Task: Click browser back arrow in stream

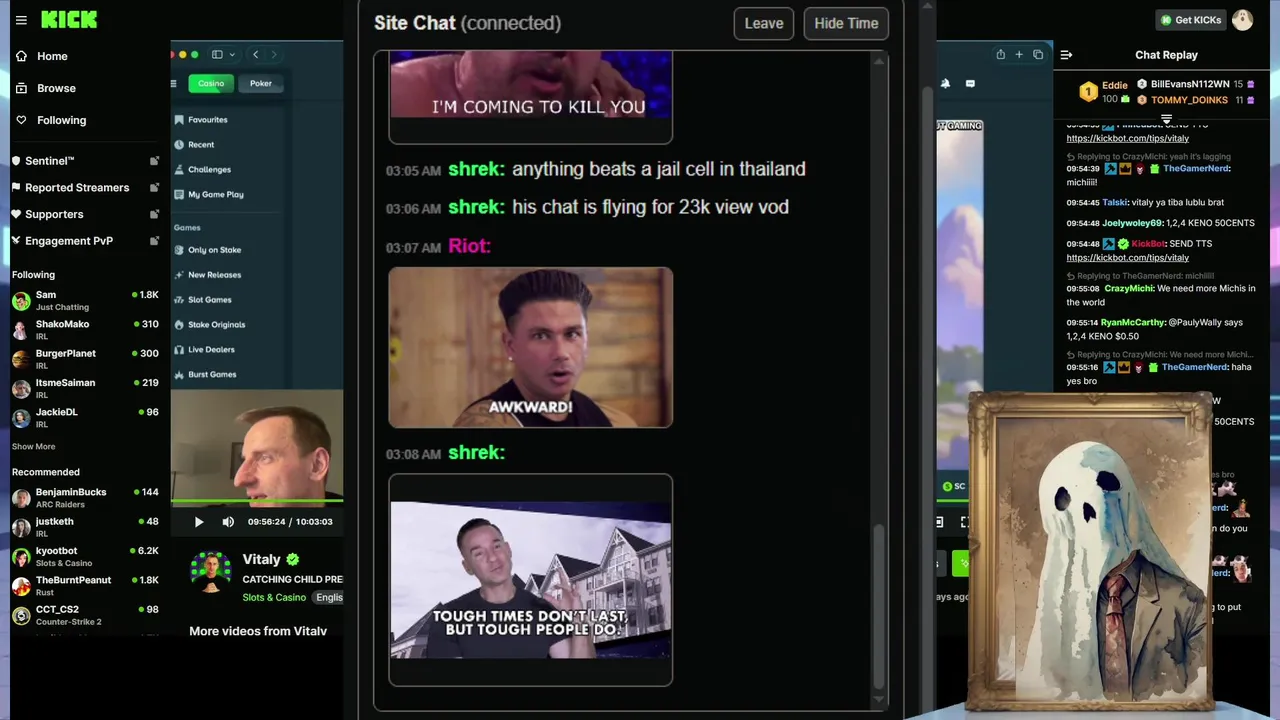Action: click(x=256, y=55)
